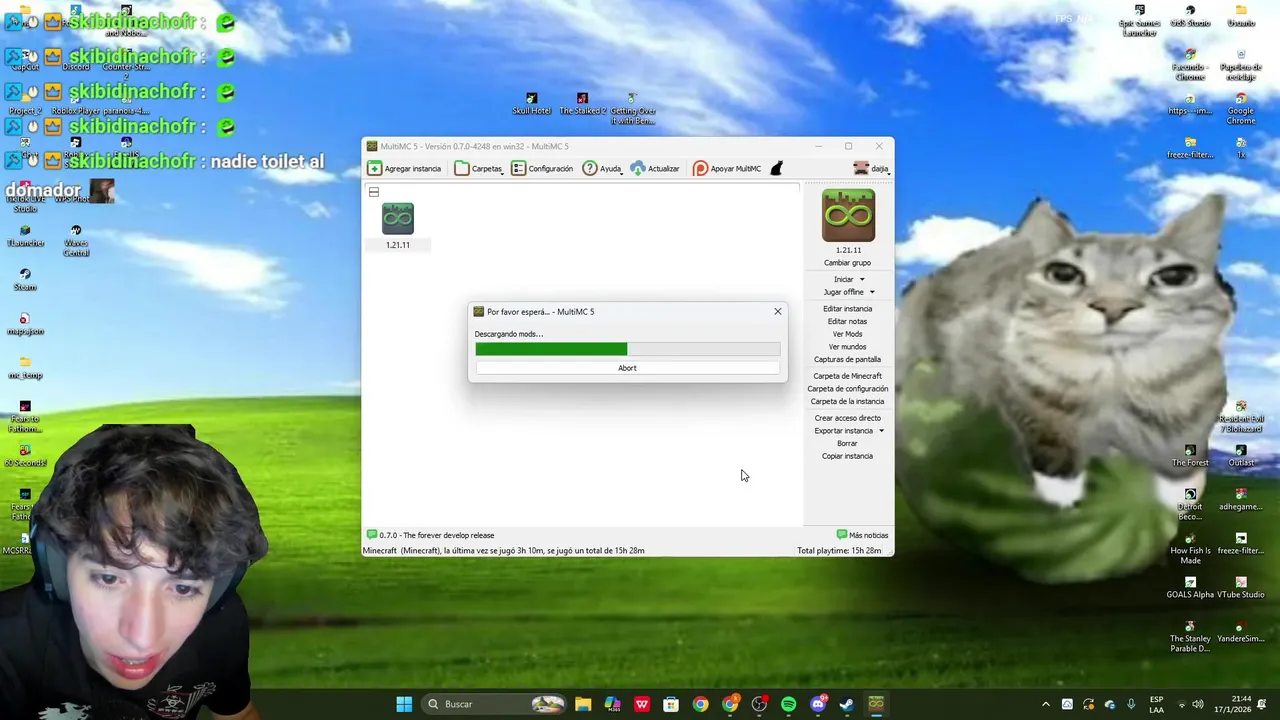This screenshot has width=1280, height=720.
Task: Open the Ayuda dropdown menu
Action: [603, 169]
